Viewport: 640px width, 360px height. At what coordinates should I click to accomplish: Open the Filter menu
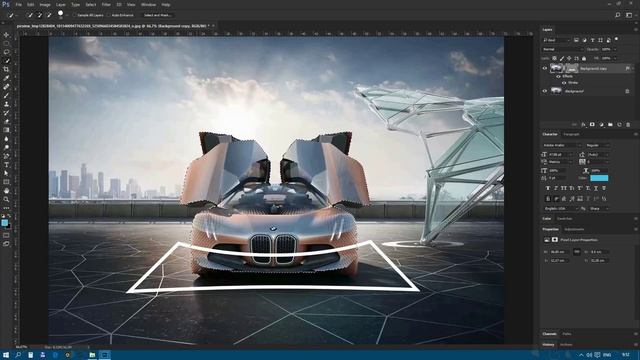tap(106, 4)
